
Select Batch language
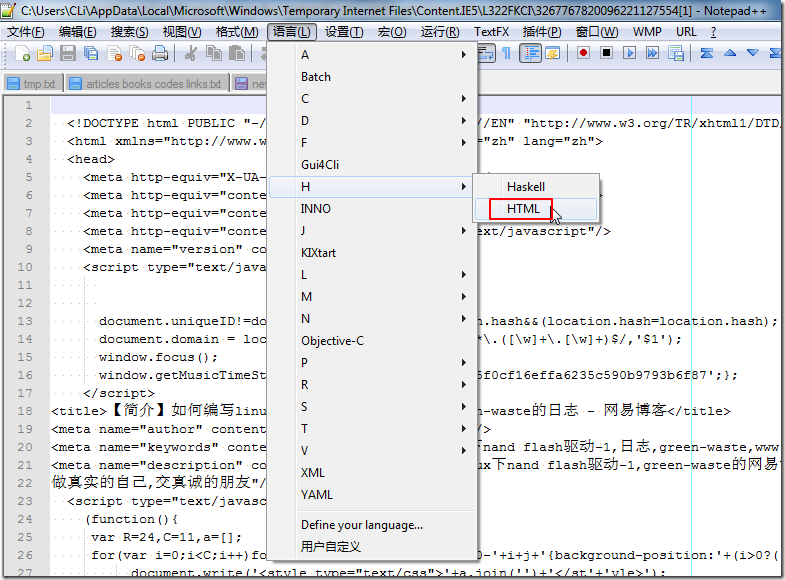371,77
